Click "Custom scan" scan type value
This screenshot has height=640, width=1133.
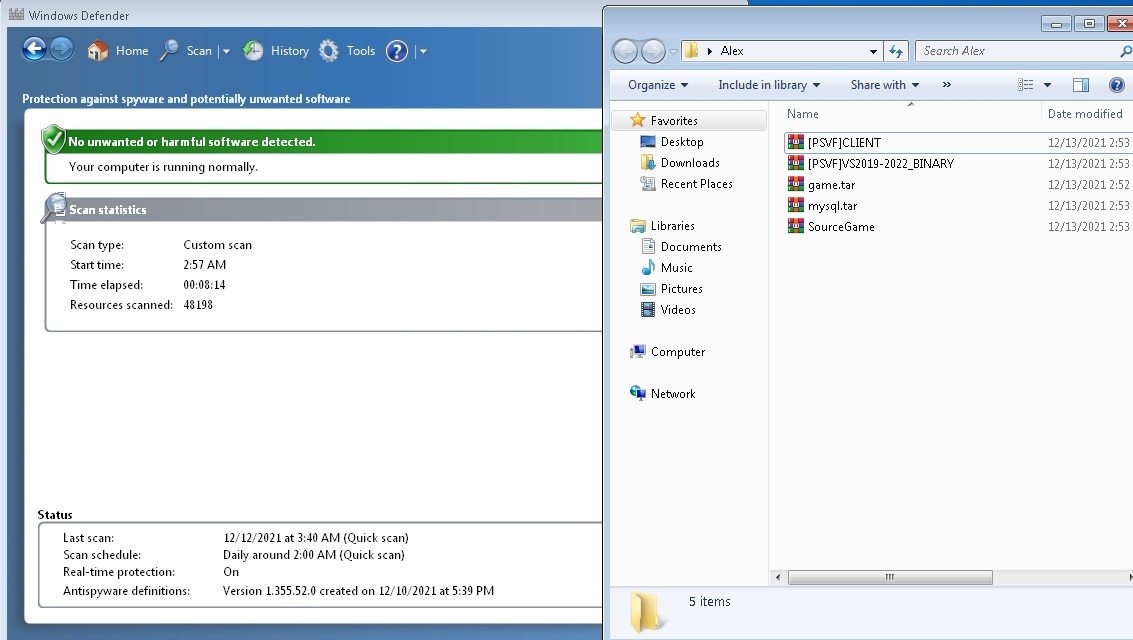217,245
